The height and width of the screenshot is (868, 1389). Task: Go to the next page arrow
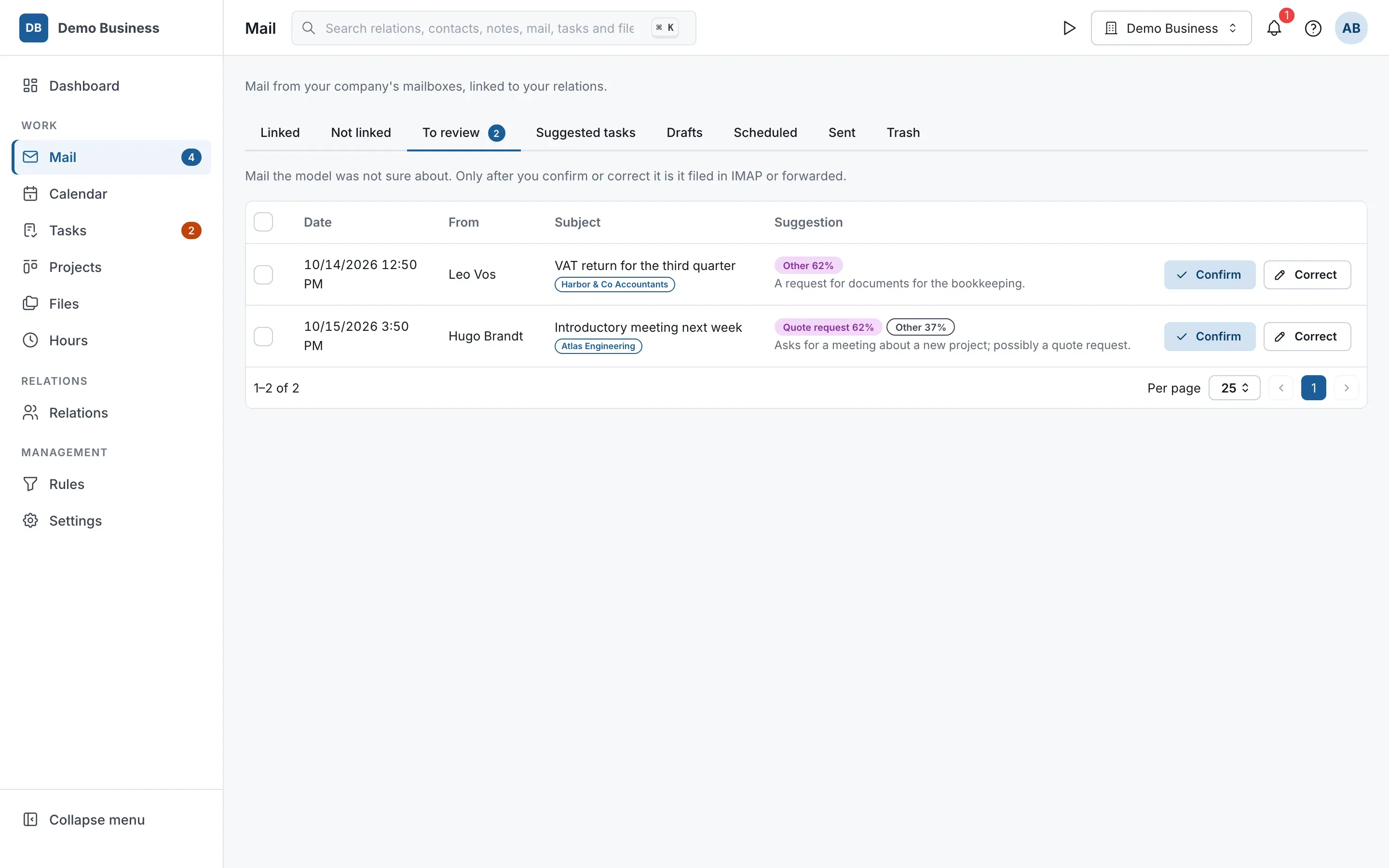[x=1347, y=388]
